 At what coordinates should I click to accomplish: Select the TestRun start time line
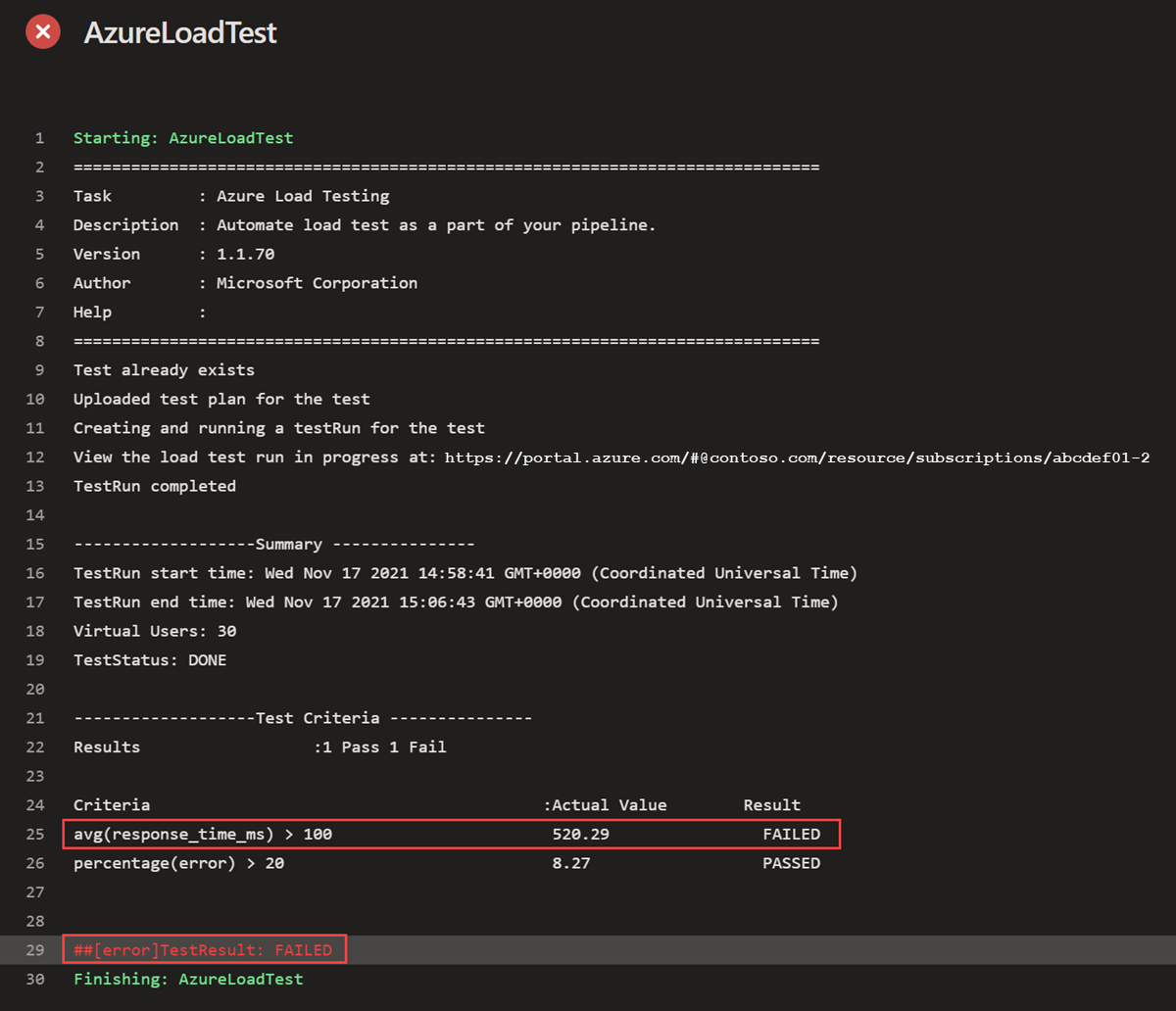465,573
